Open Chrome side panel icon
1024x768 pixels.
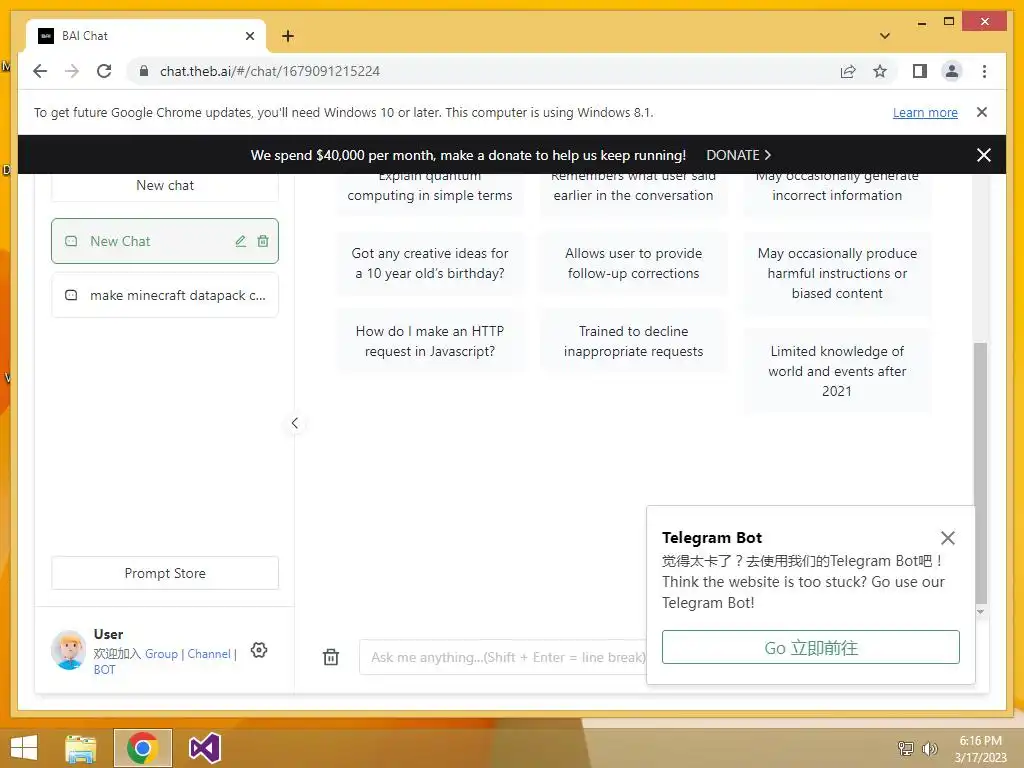tap(920, 71)
